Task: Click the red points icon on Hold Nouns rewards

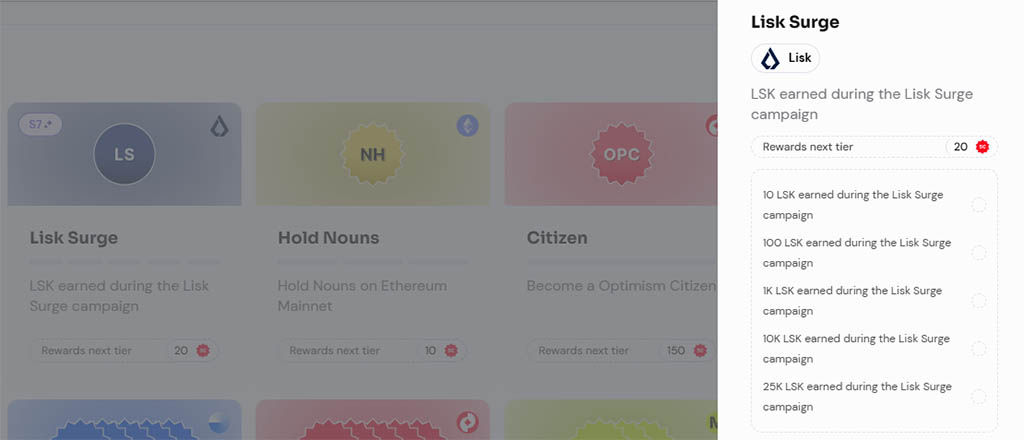Action: 451,351
